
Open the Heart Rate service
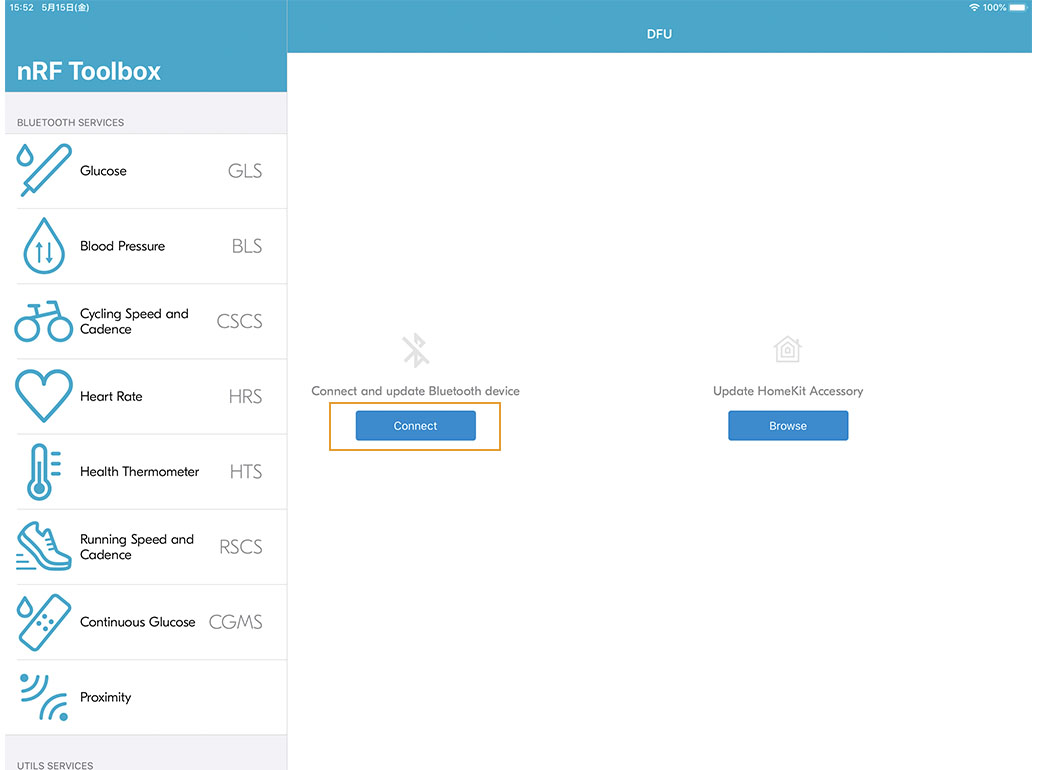pyautogui.click(x=146, y=397)
